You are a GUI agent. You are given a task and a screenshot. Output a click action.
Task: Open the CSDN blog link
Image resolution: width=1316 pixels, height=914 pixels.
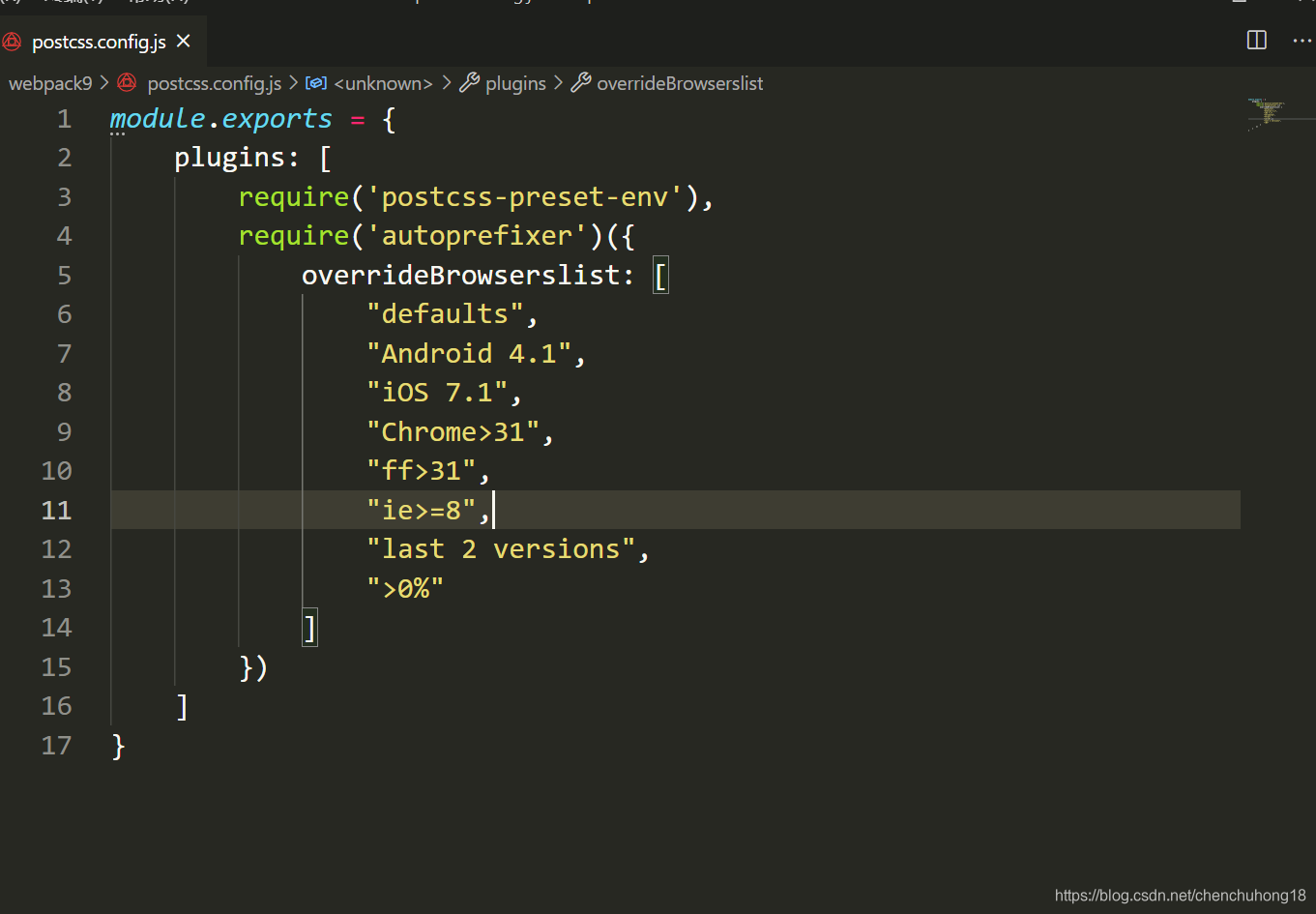point(1179,895)
